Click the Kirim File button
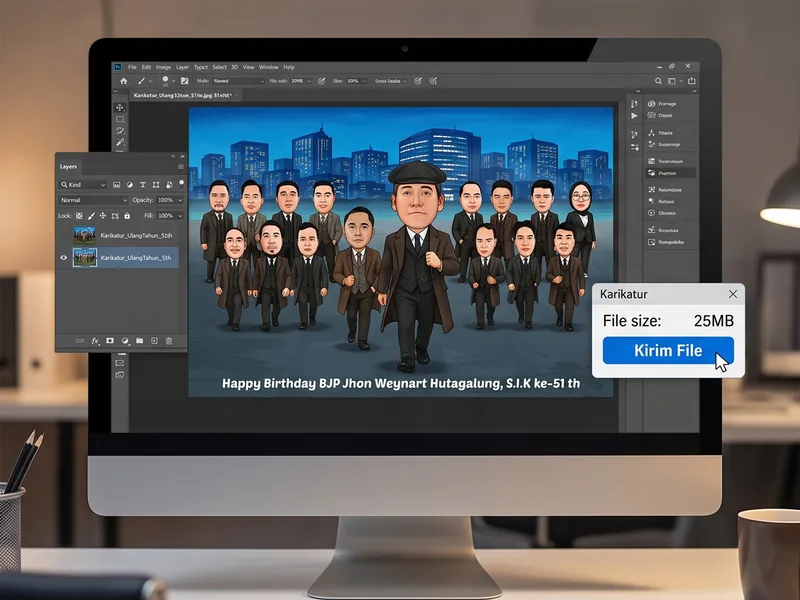 668,351
